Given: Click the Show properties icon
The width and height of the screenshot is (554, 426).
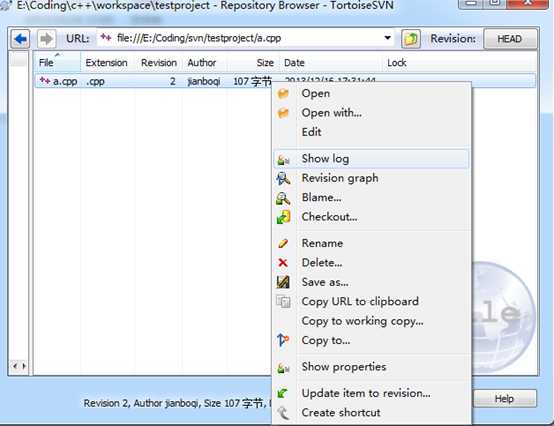Looking at the screenshot, I should (283, 367).
